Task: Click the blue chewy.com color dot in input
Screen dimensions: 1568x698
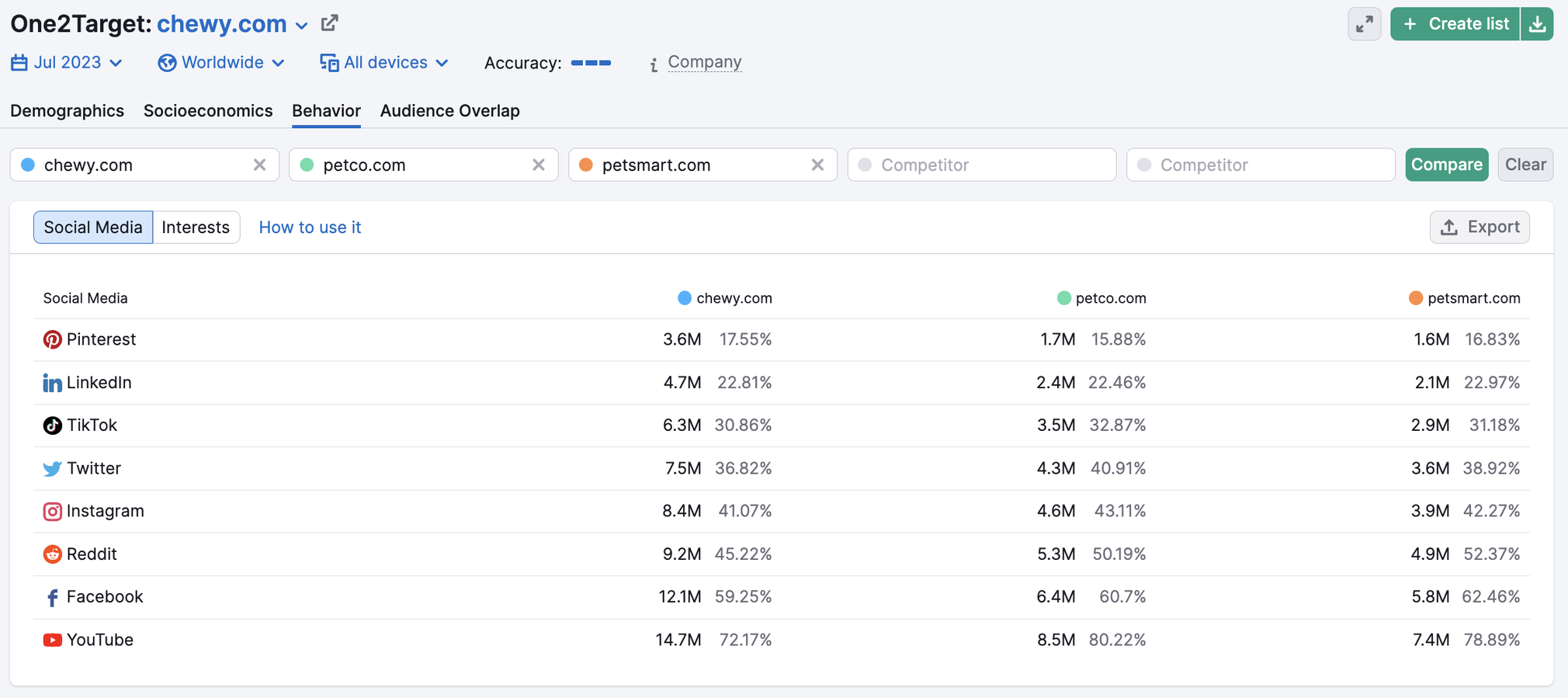Action: click(28, 165)
